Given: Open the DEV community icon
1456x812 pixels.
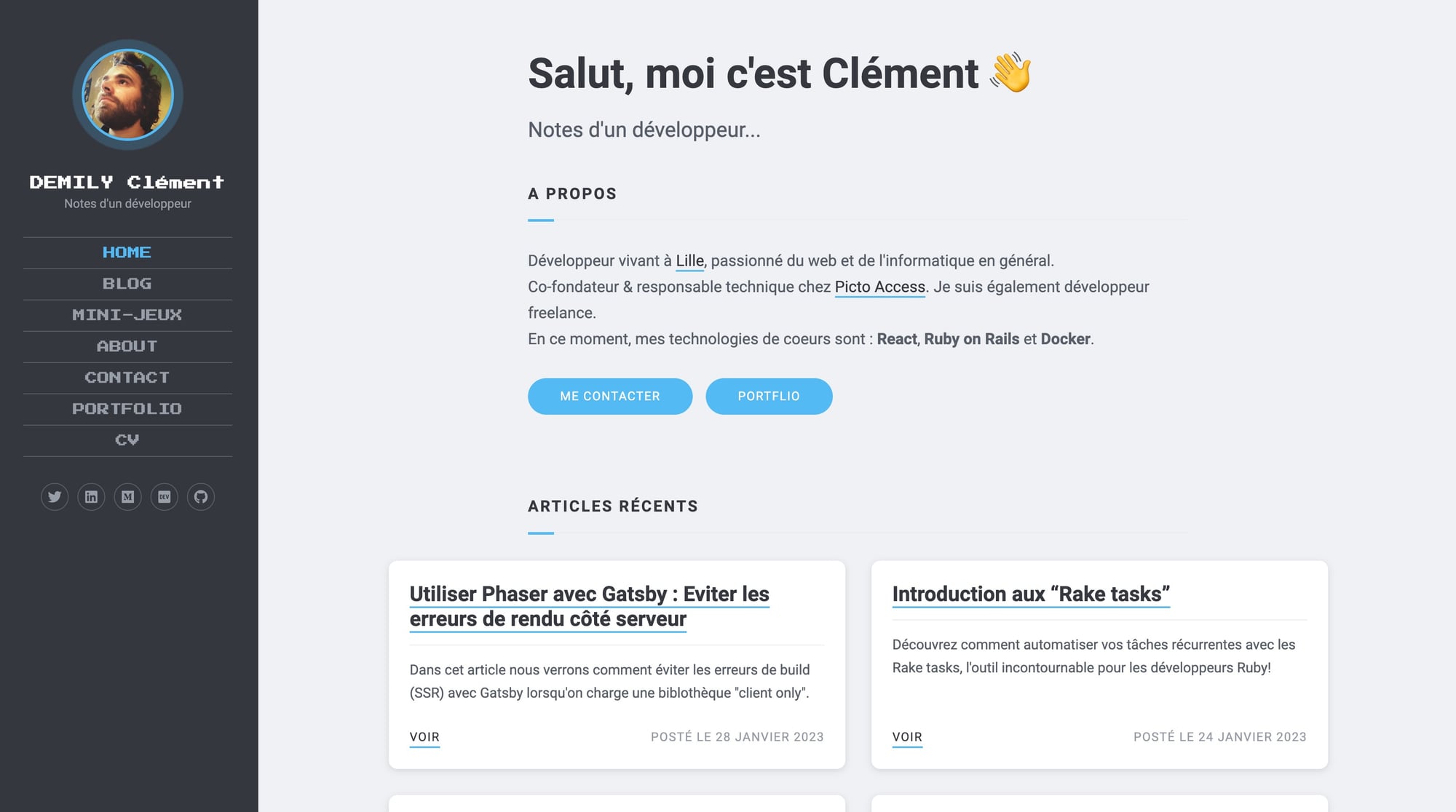Looking at the screenshot, I should [x=165, y=497].
